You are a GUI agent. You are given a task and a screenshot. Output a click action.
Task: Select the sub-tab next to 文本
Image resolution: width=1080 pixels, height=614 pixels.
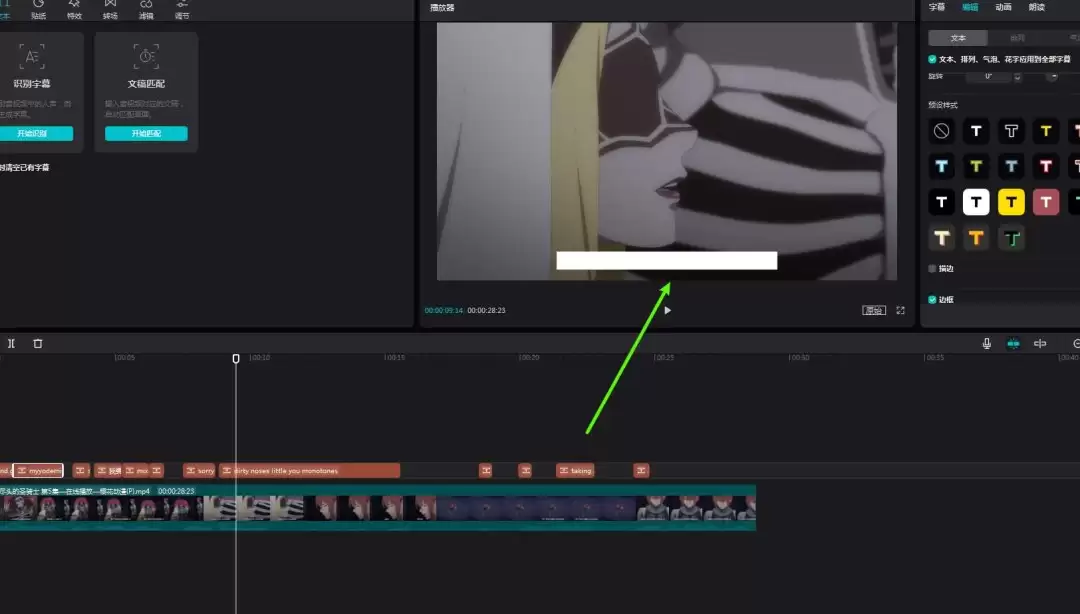pos(1017,38)
